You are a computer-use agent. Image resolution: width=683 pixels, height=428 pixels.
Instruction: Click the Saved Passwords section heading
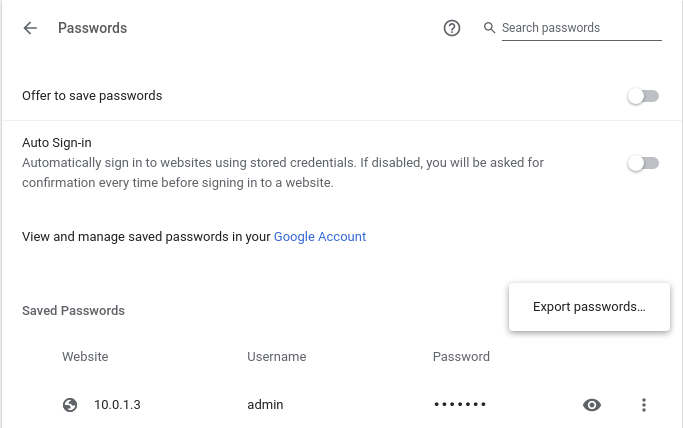click(x=73, y=311)
